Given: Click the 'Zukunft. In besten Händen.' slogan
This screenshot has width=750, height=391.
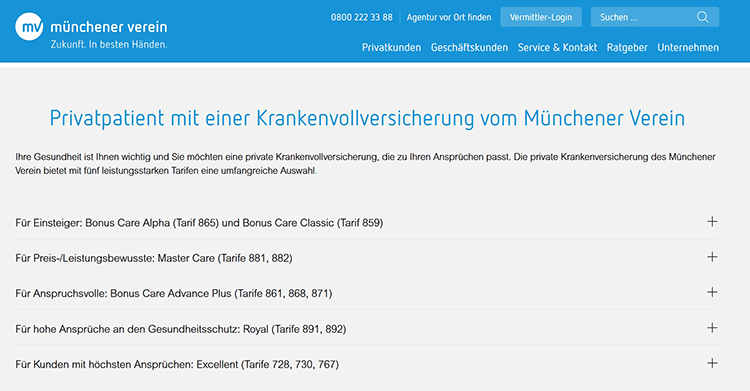Looking at the screenshot, I should click(x=109, y=45).
